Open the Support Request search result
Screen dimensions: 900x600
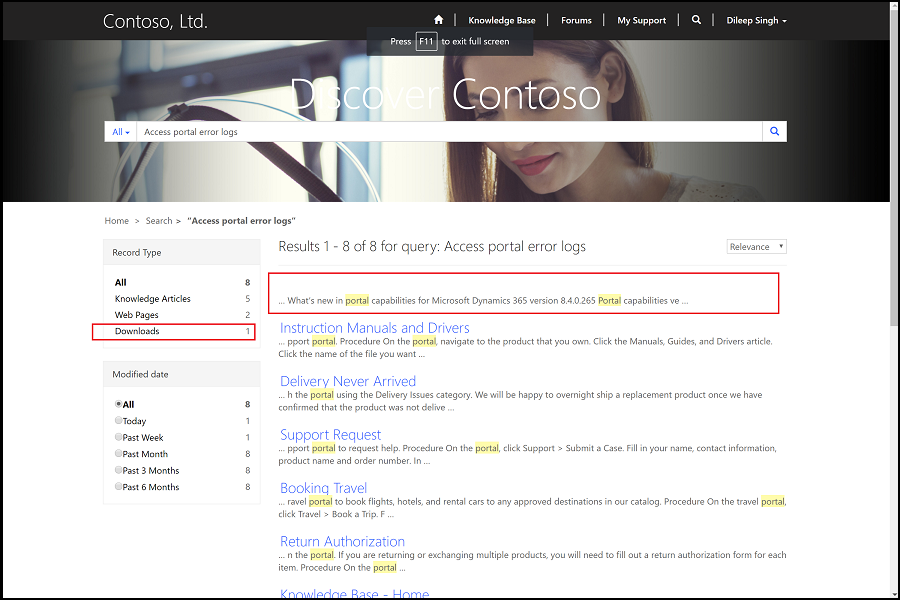330,434
